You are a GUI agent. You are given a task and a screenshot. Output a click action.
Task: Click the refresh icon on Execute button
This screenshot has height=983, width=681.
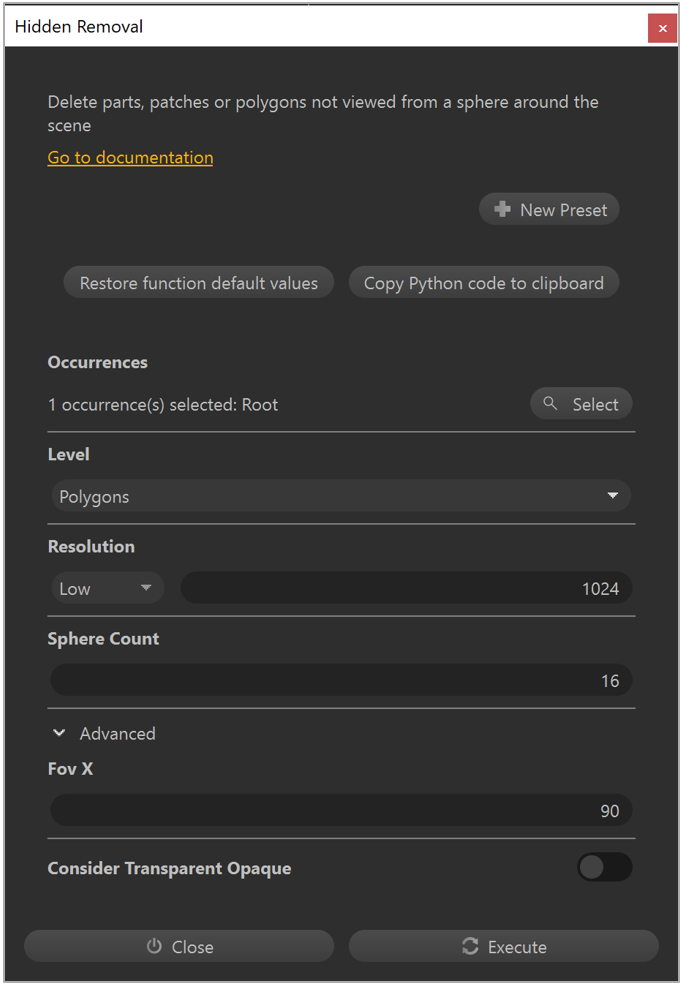pyautogui.click(x=470, y=946)
